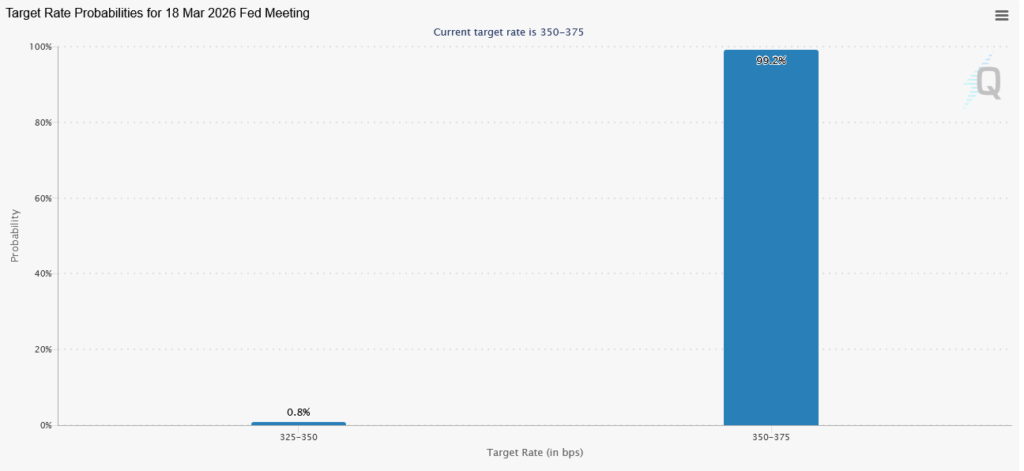Click the 0% y-axis tick label

click(45, 425)
